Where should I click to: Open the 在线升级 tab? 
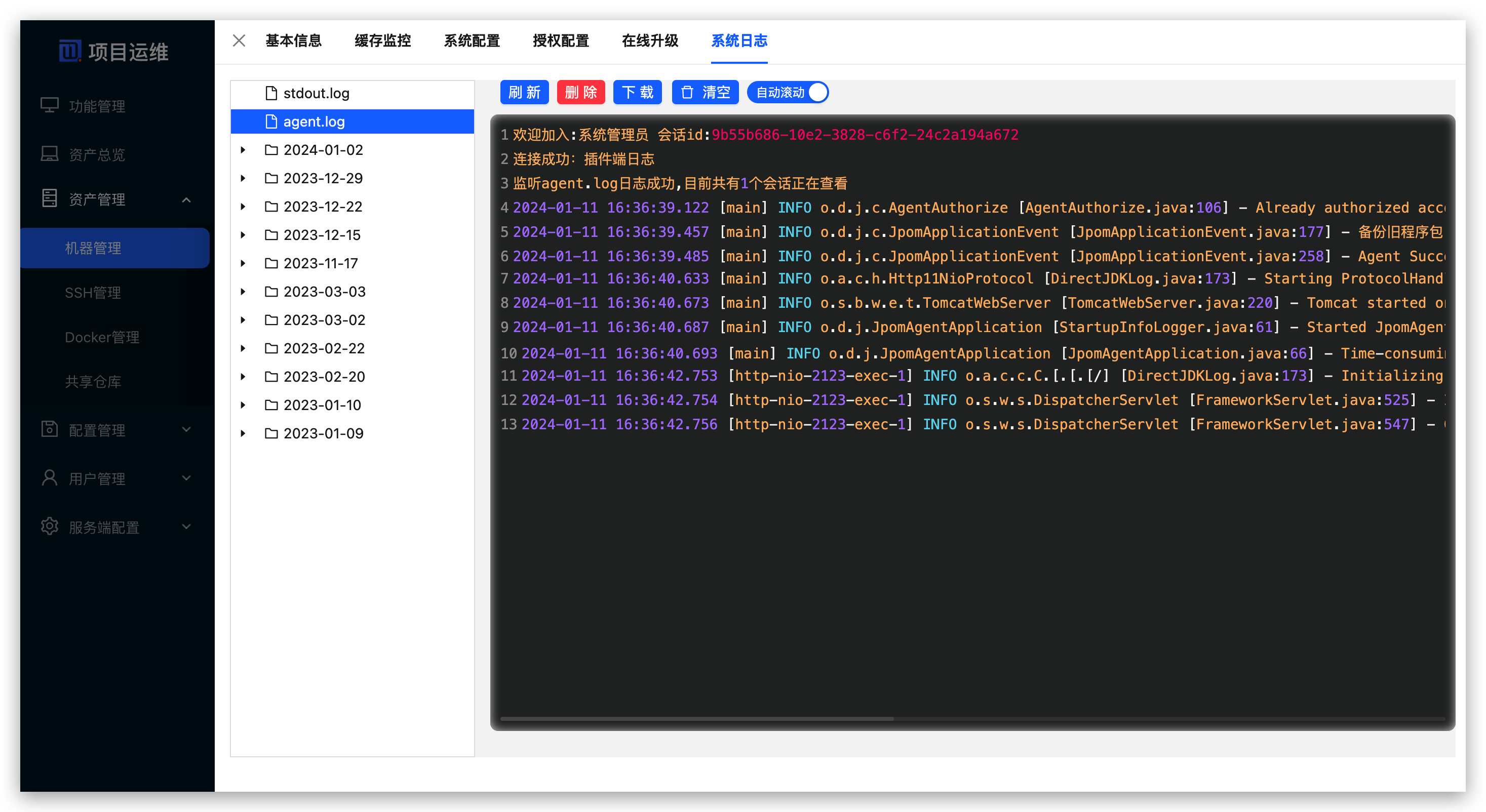click(649, 40)
